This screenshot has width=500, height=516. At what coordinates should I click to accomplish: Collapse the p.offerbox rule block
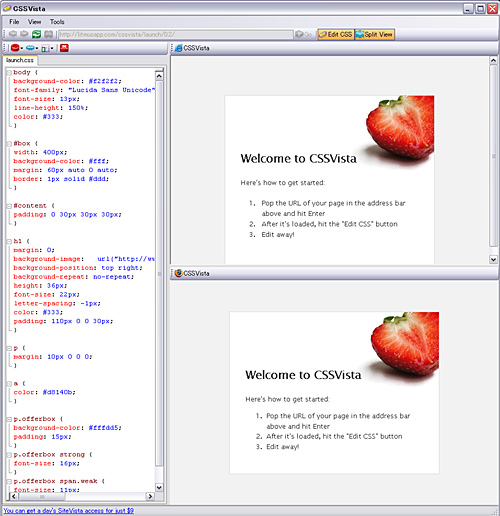point(9,419)
